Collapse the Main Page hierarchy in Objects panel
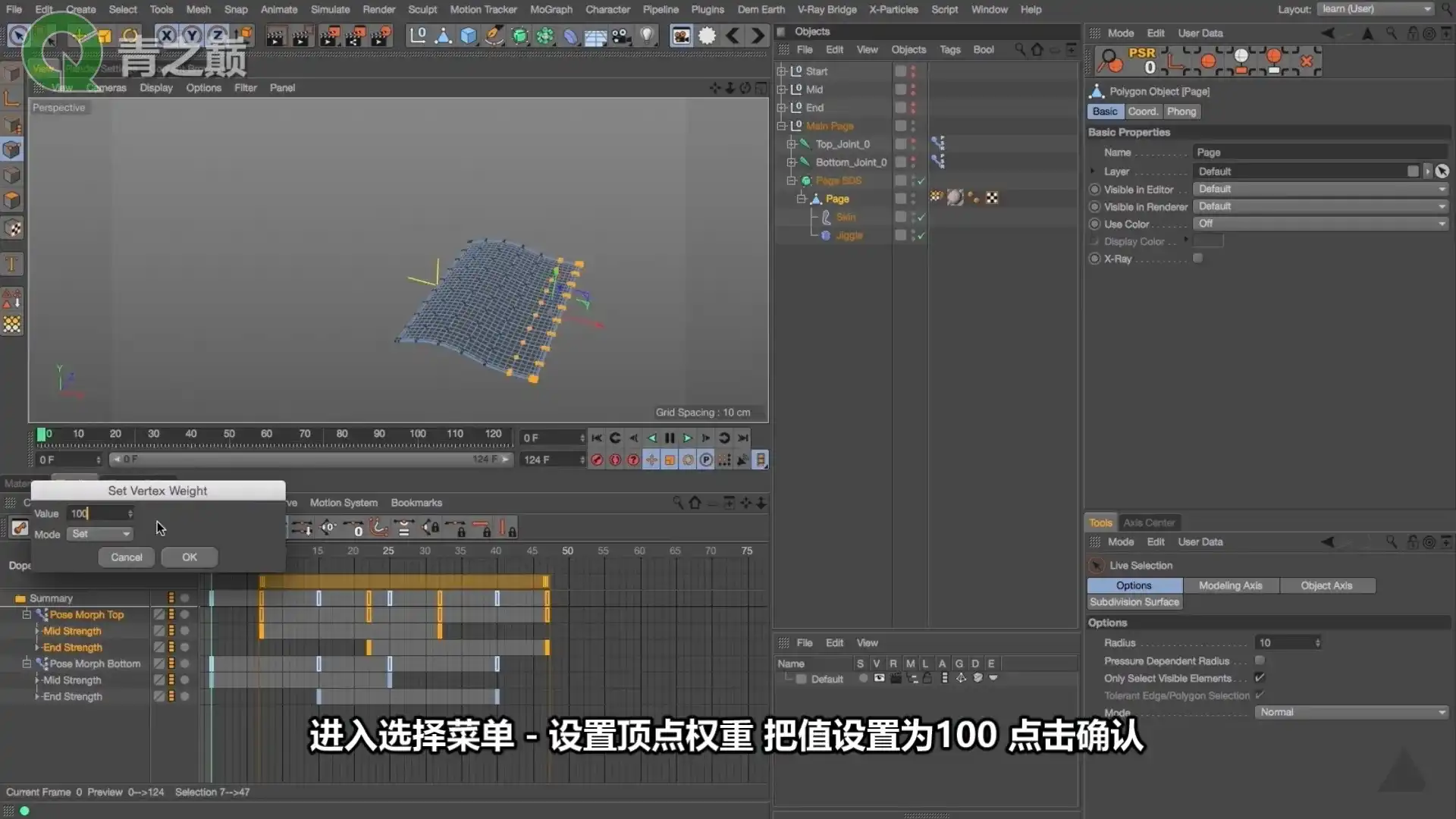This screenshot has height=819, width=1456. [783, 126]
